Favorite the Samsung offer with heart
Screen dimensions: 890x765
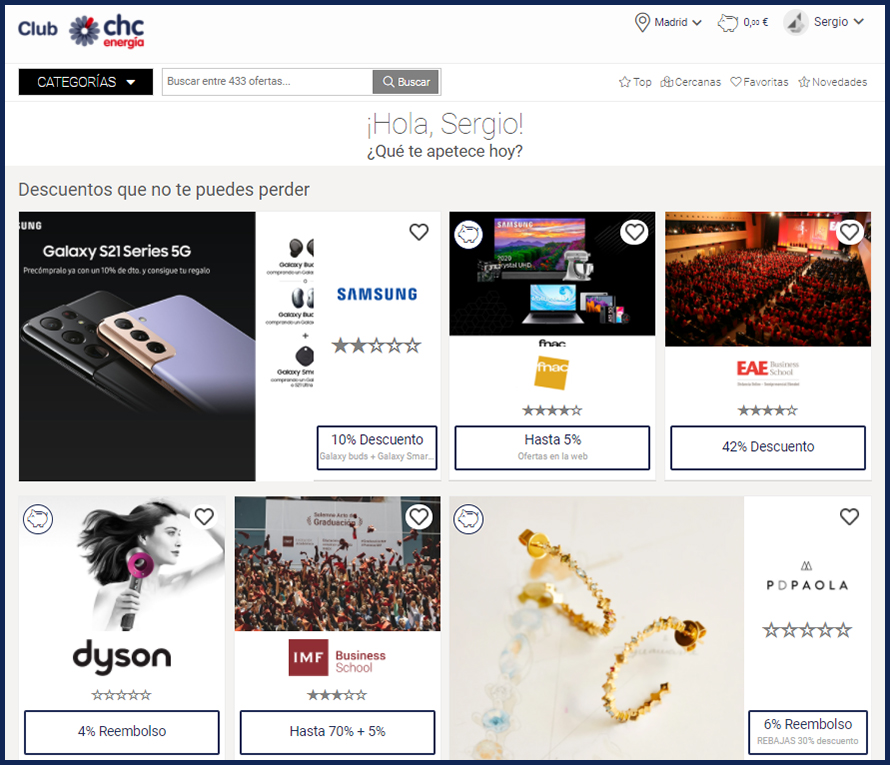tap(419, 232)
